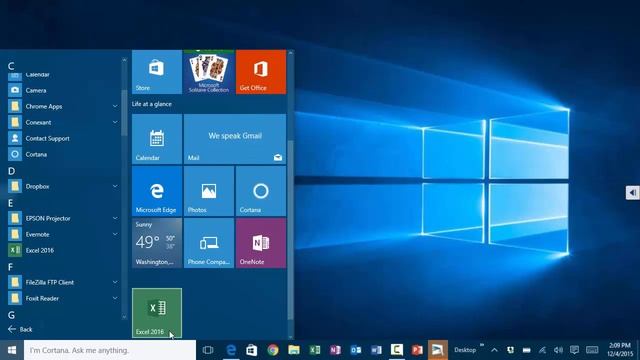Click the battery icon in tray
This screenshot has height=360, width=640.
click(527, 350)
